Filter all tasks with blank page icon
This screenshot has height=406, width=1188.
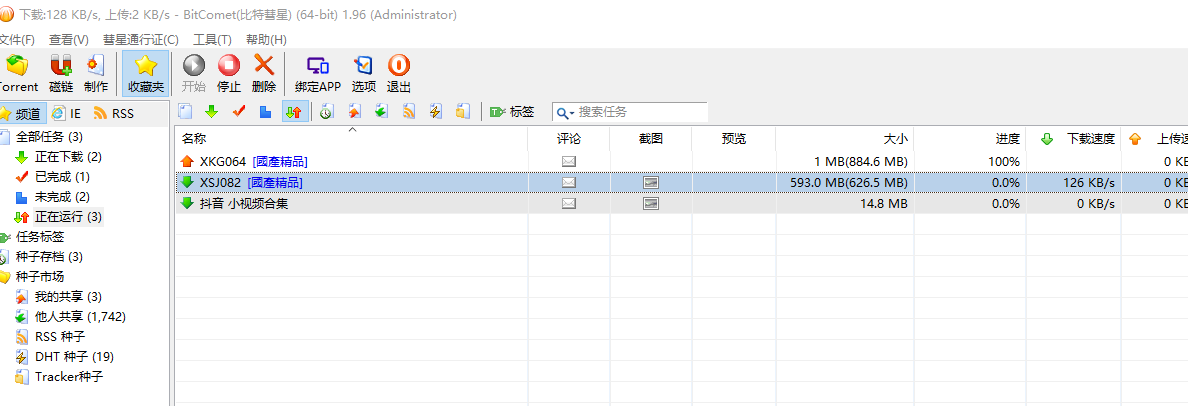point(185,112)
